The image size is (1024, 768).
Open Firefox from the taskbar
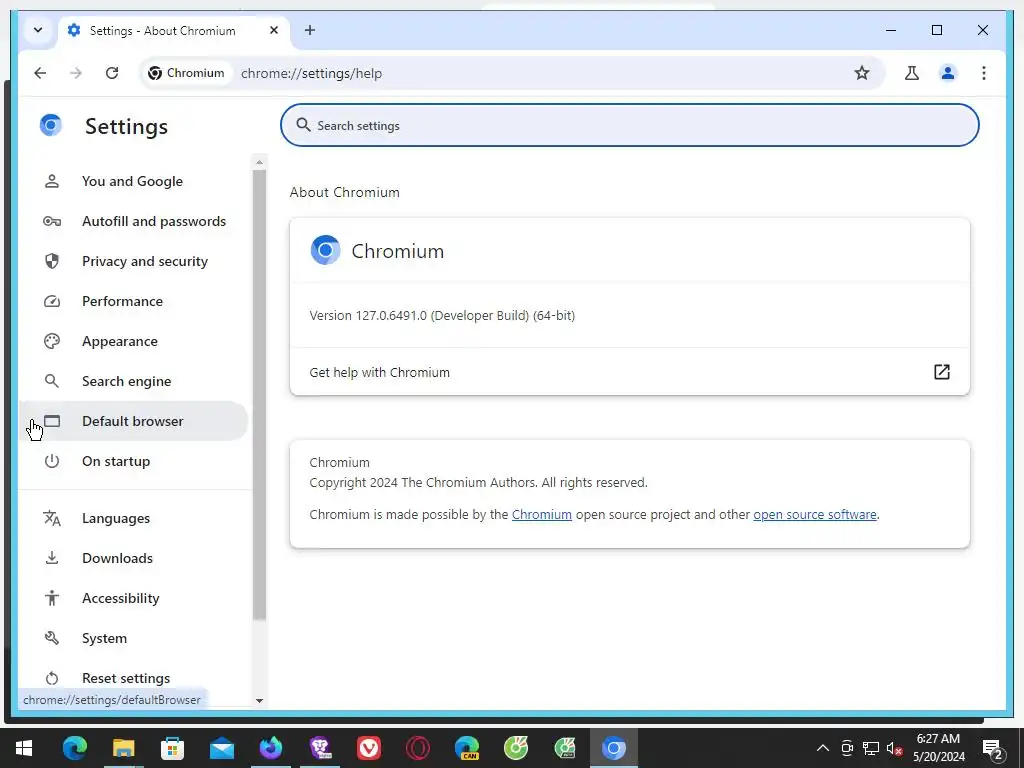[x=270, y=748]
